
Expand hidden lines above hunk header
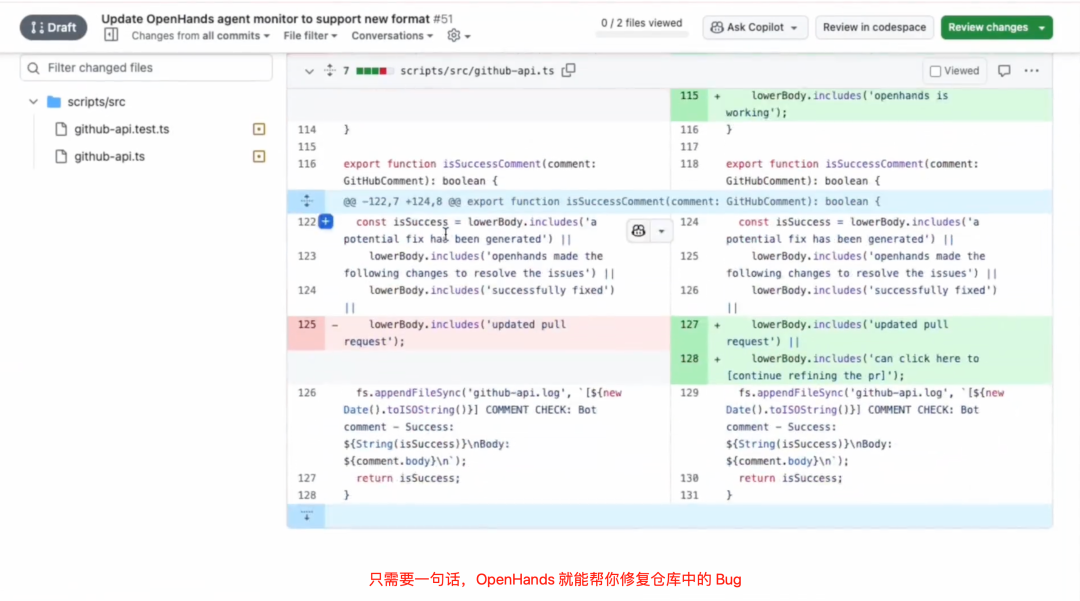point(307,201)
